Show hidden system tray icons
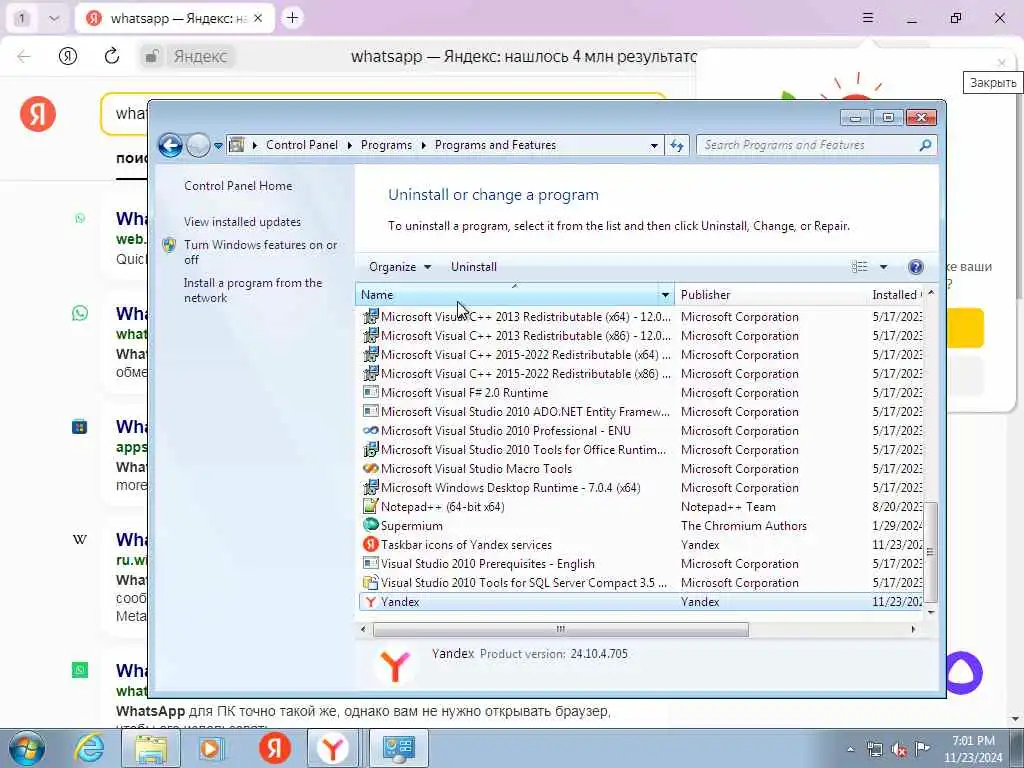This screenshot has height=768, width=1024. pos(850,749)
